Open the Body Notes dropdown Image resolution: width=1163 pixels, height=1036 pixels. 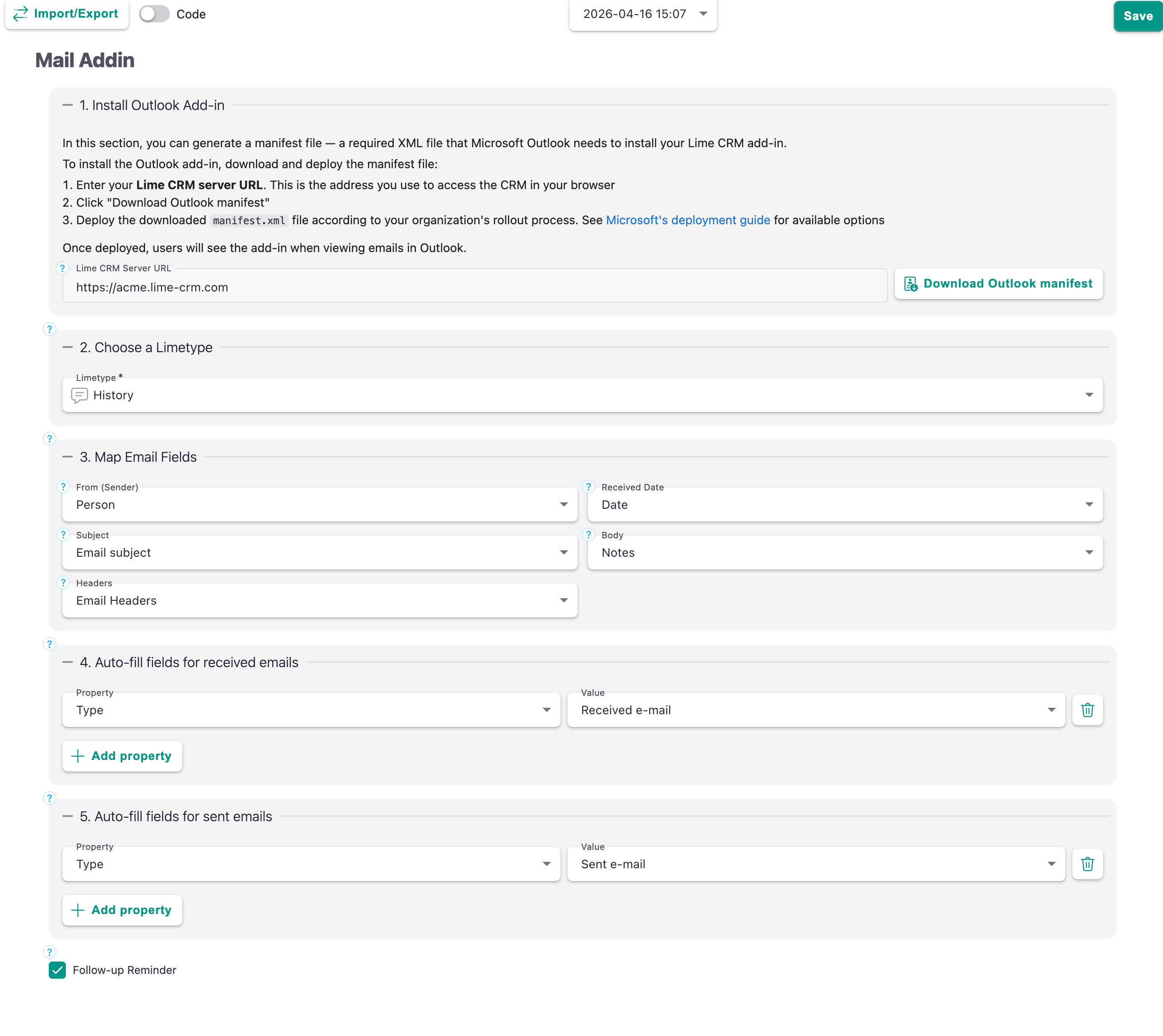[x=846, y=553]
